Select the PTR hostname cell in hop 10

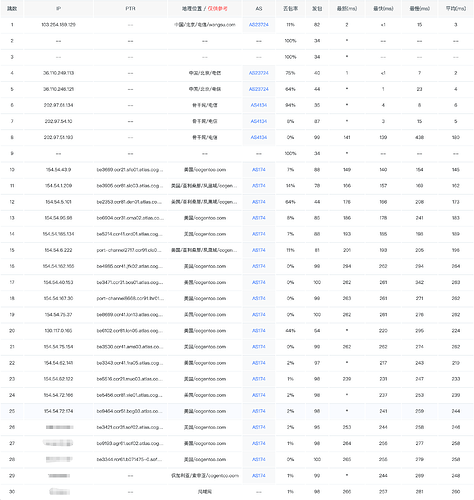130,170
